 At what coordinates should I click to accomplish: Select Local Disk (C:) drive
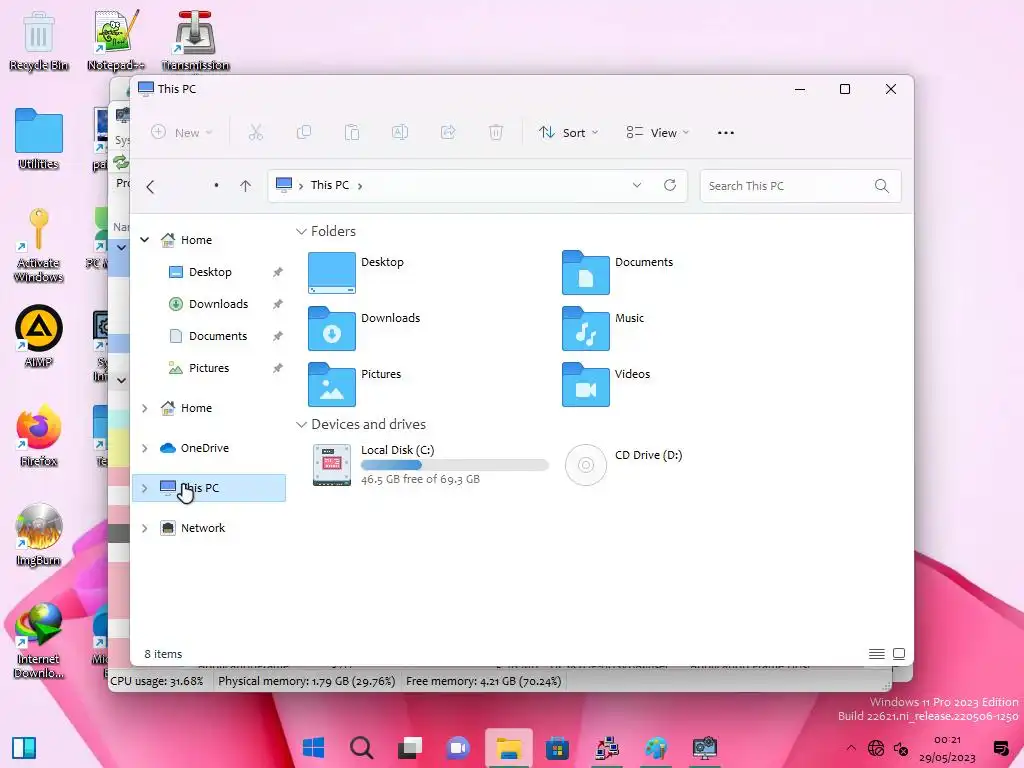(x=430, y=464)
